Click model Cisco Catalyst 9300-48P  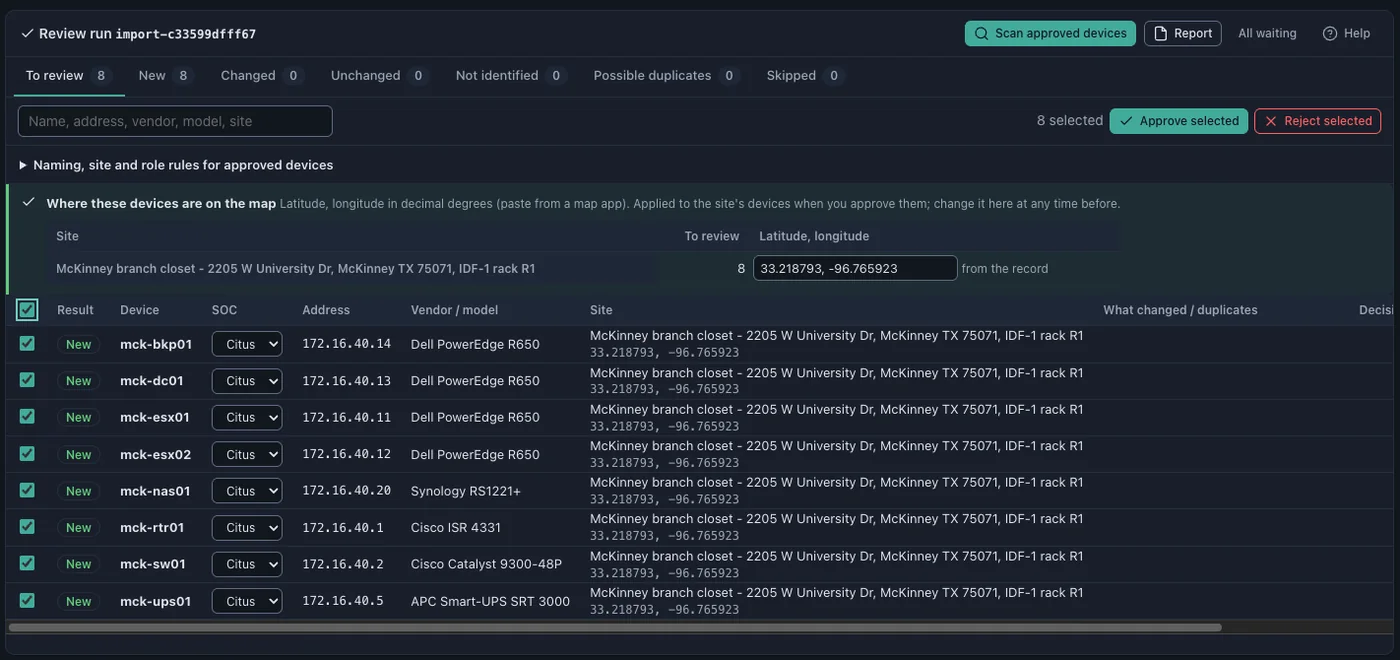tap(486, 564)
